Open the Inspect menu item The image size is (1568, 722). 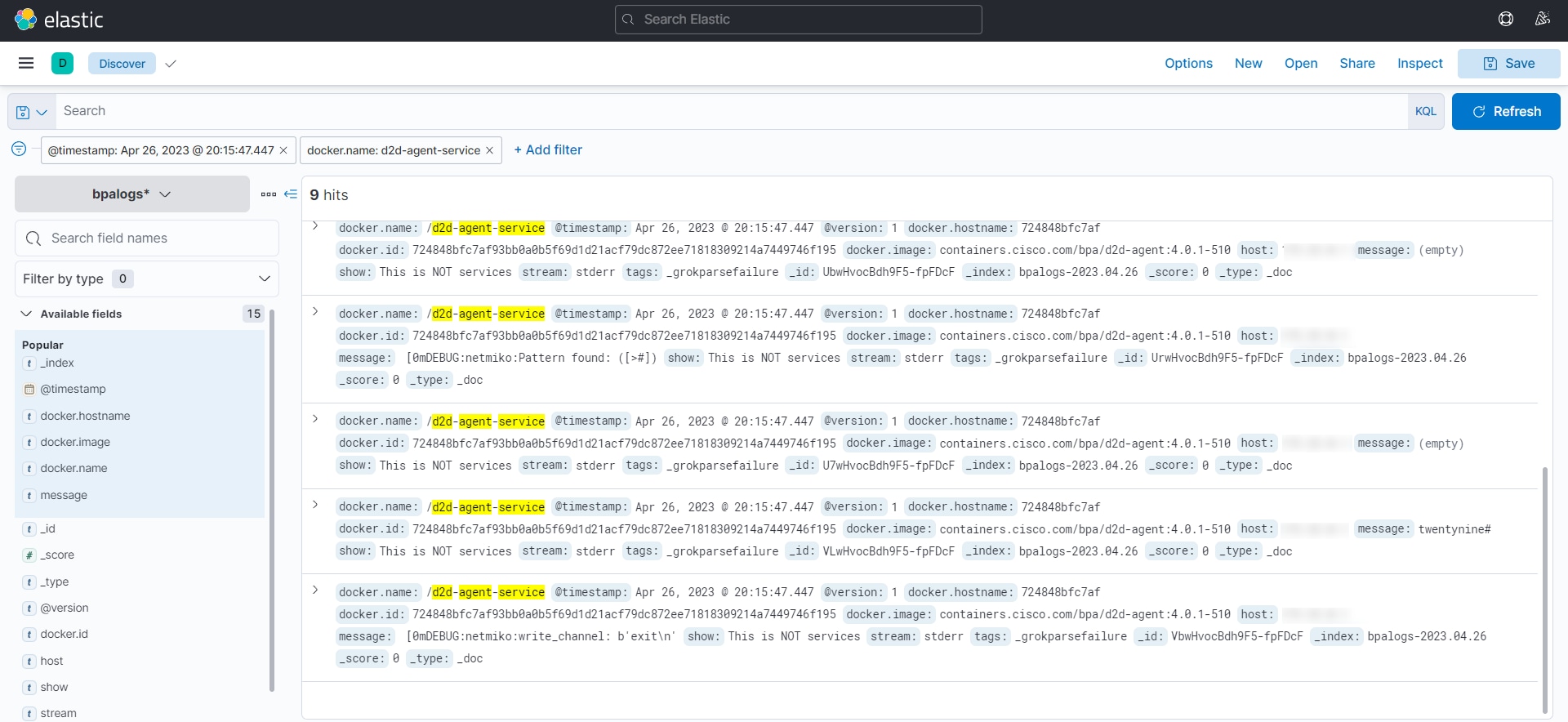tap(1419, 64)
